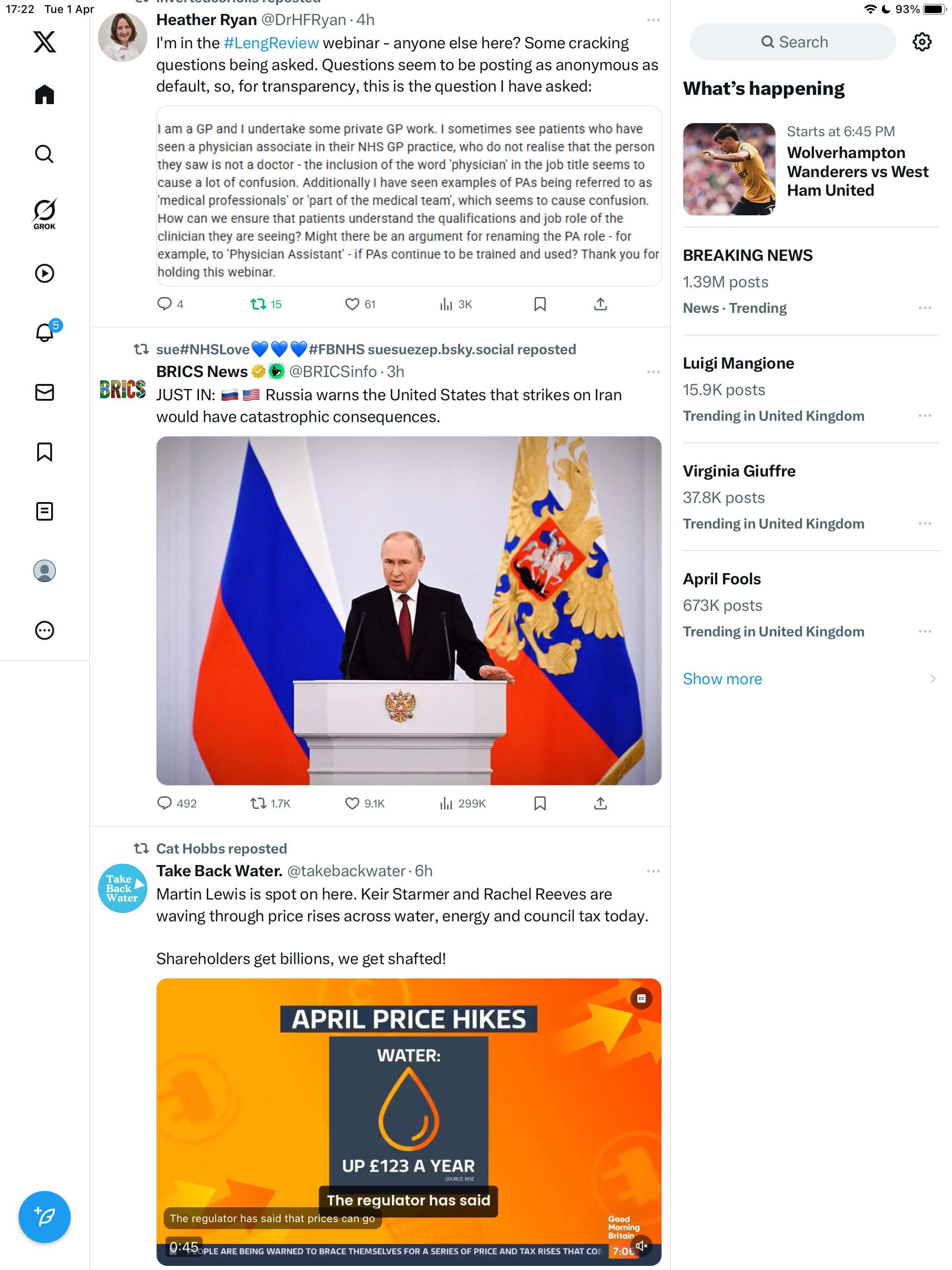Viewport: 952px width, 1270px height.
Task: Open notifications bell with 5 badge
Action: point(46,331)
